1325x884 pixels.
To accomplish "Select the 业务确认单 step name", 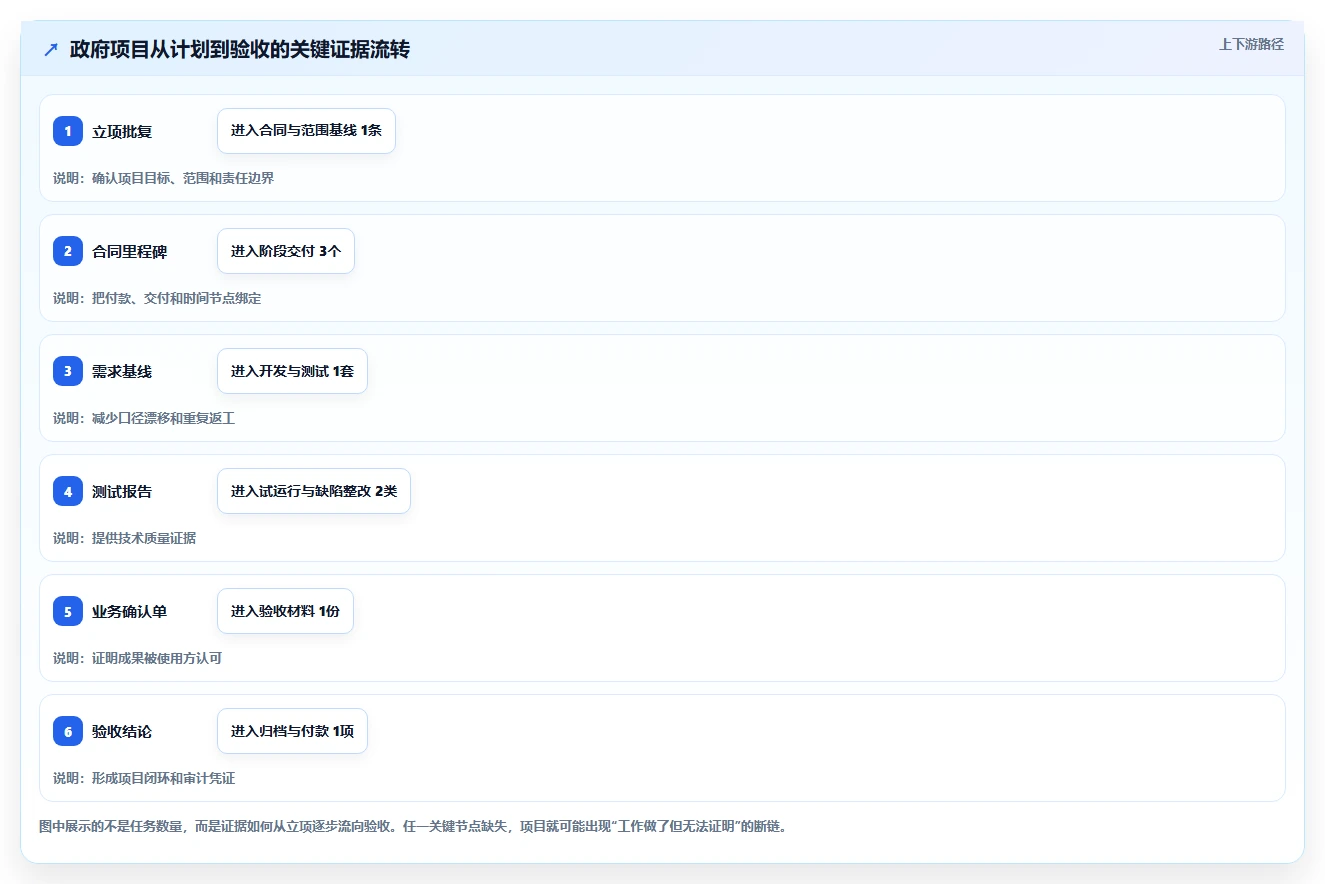I will point(130,611).
